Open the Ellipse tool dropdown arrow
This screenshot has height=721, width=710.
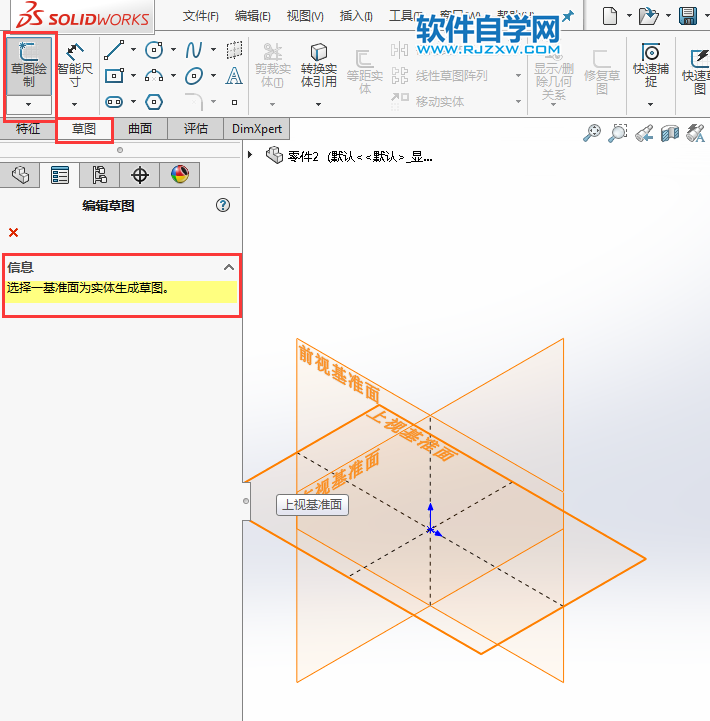point(213,75)
